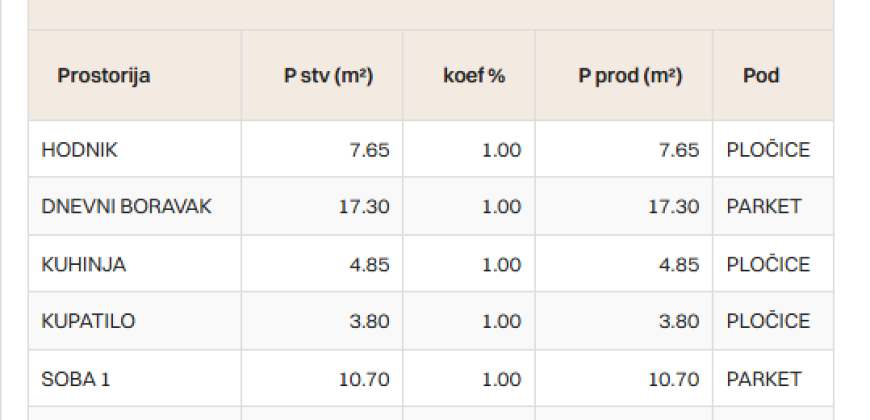Viewport: 870px width, 420px height.
Task: Select the HODNIK row label
Action: pyautogui.click(x=79, y=150)
